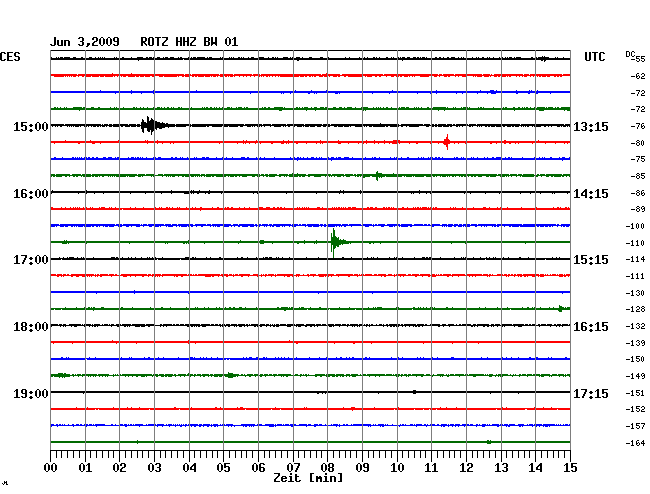The image size is (650, 494).
Task: Click the 13:15 UTC time label
Action: (591, 126)
